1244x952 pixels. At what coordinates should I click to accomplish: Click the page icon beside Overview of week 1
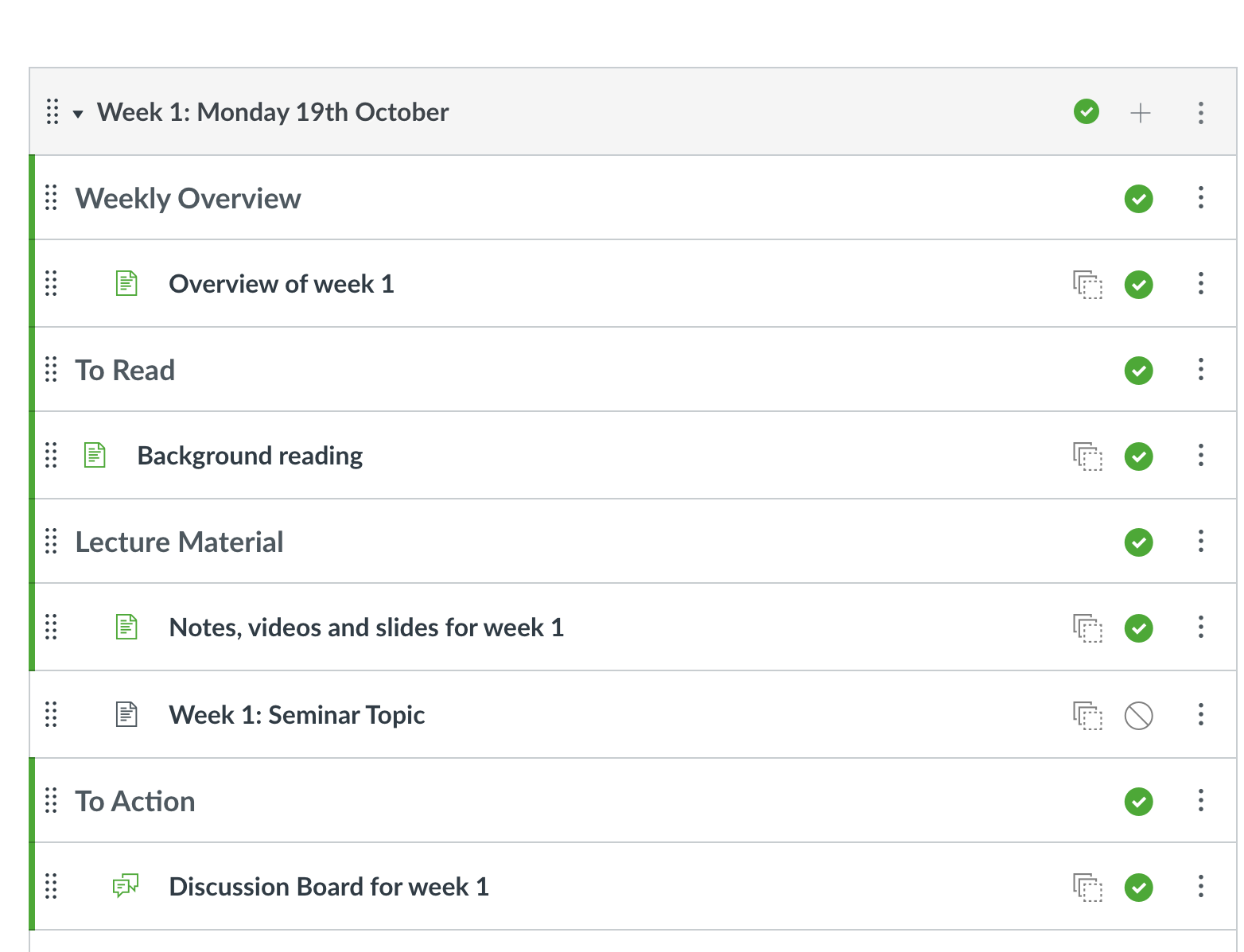[126, 283]
